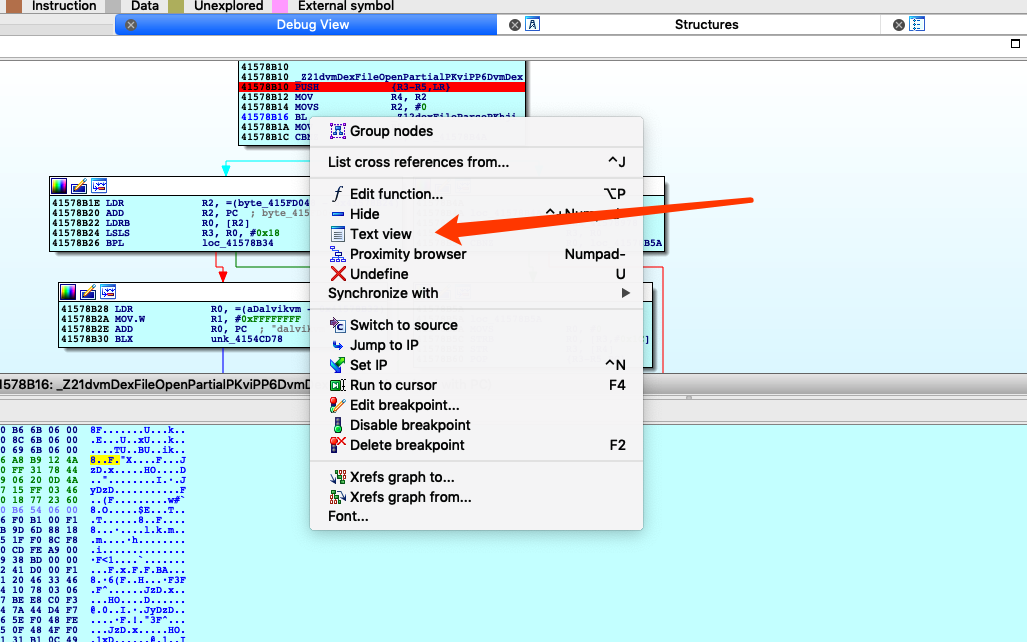The image size is (1027, 642).
Task: Edit node text on aDalvikvm block
Action: (88, 292)
